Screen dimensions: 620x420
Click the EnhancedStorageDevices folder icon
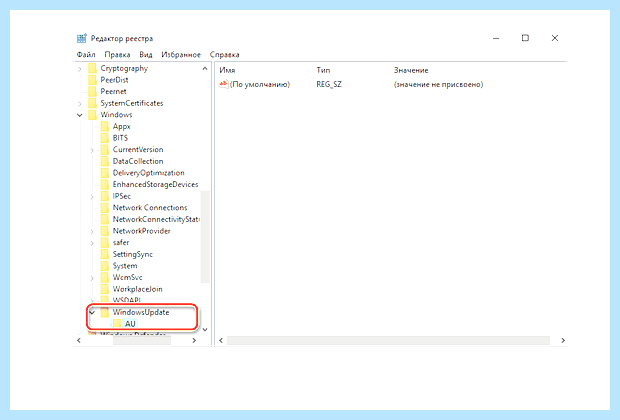click(105, 184)
